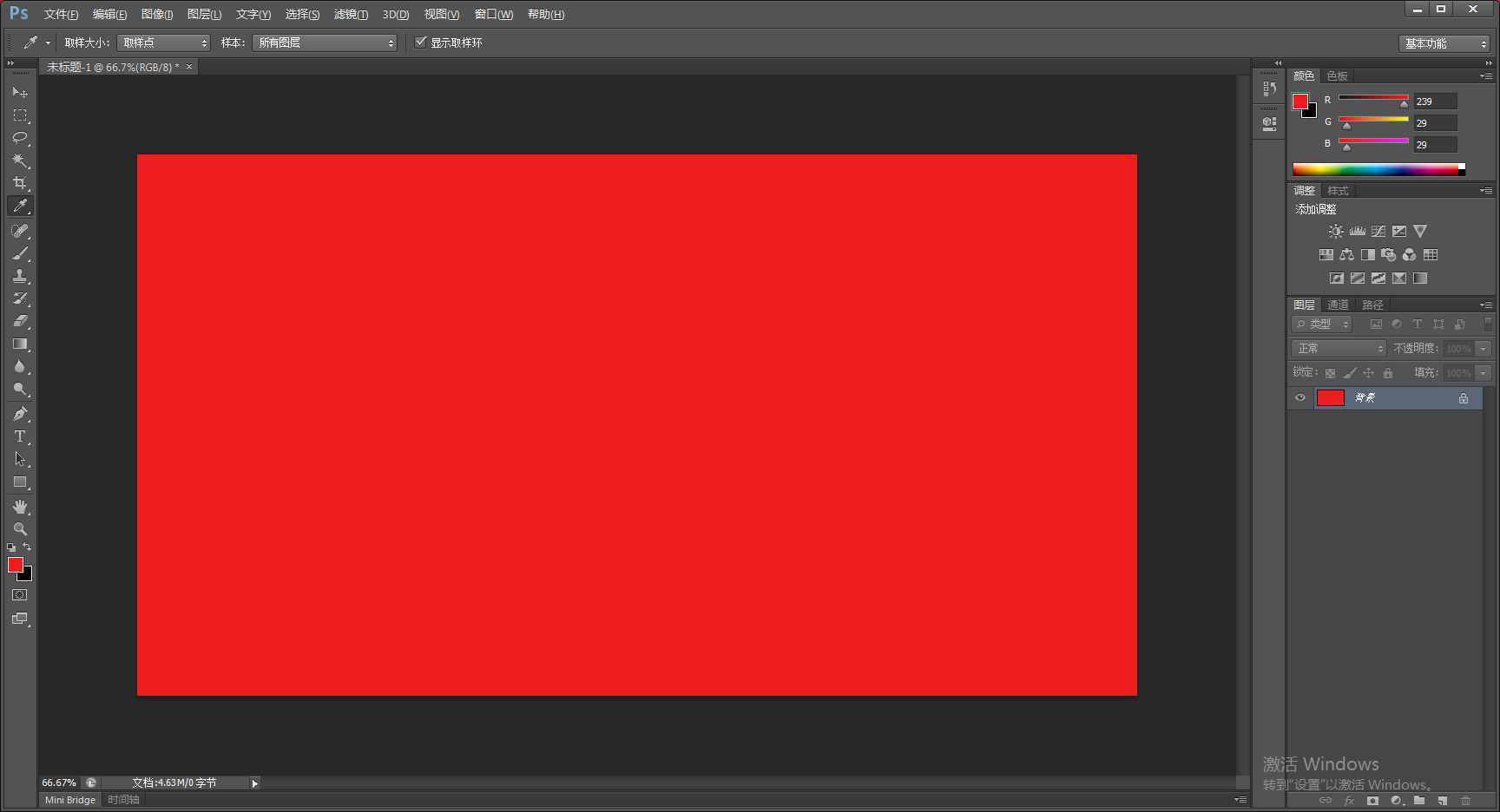Toggle the 显示取样环 checkbox
The height and width of the screenshot is (812, 1500).
(421, 42)
